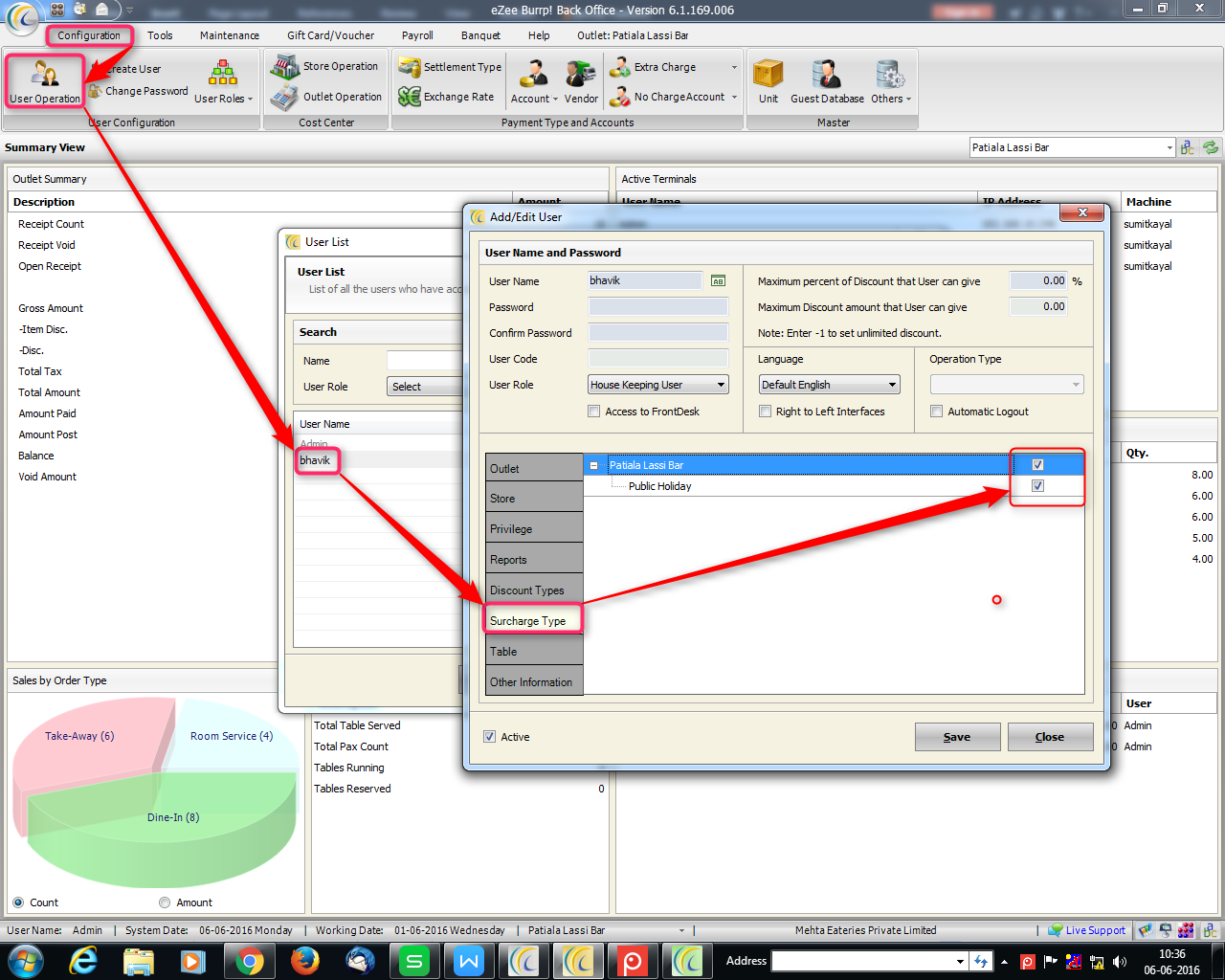Switch to the Outlet tab in user dialog
Viewport: 1225px width, 980px height.
click(534, 468)
